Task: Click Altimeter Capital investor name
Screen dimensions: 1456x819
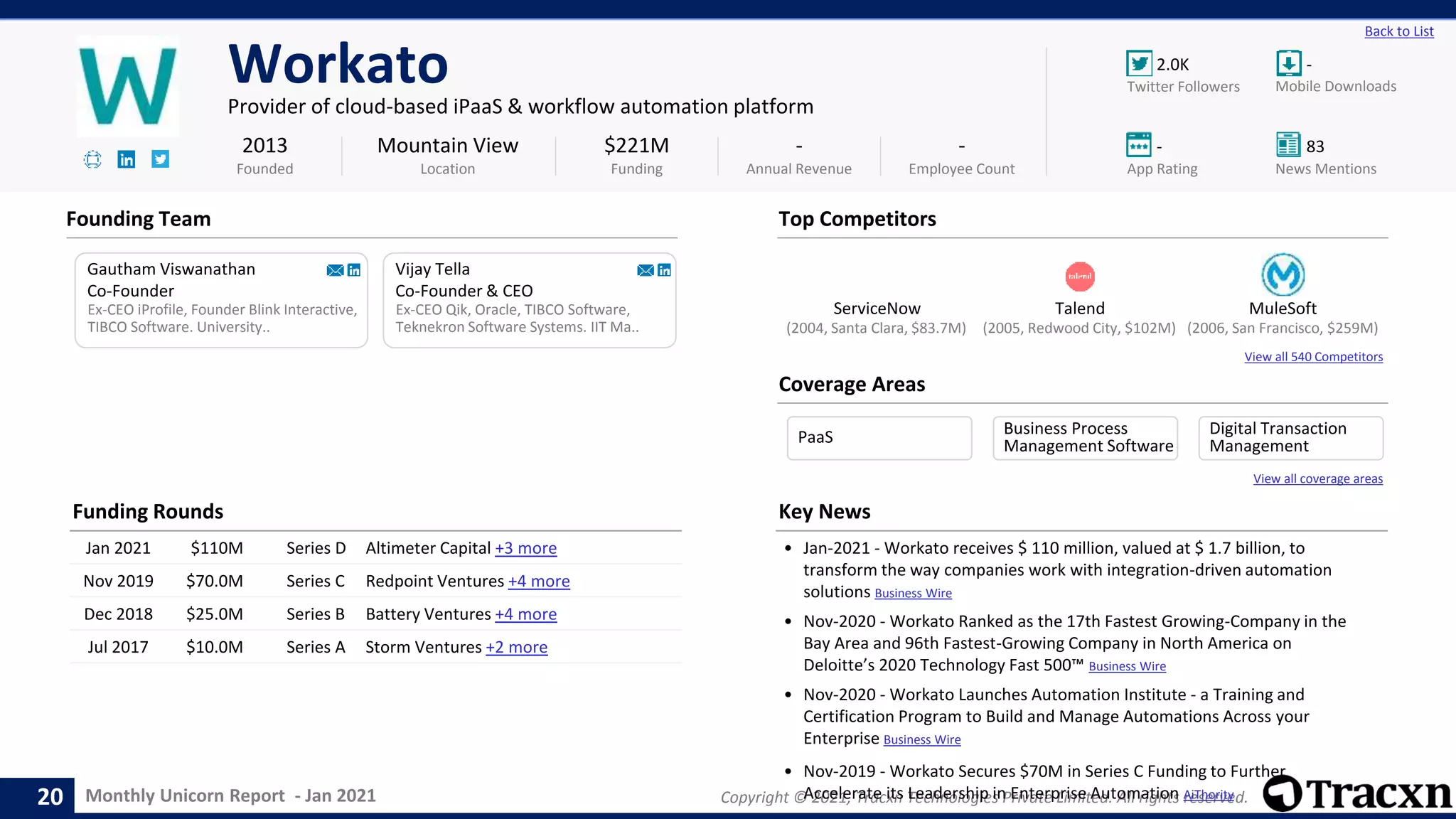Action: 429,548
